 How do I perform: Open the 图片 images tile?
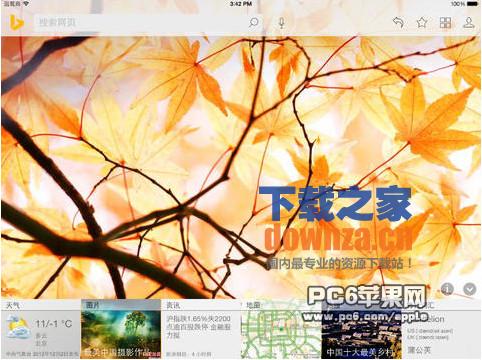point(121,329)
